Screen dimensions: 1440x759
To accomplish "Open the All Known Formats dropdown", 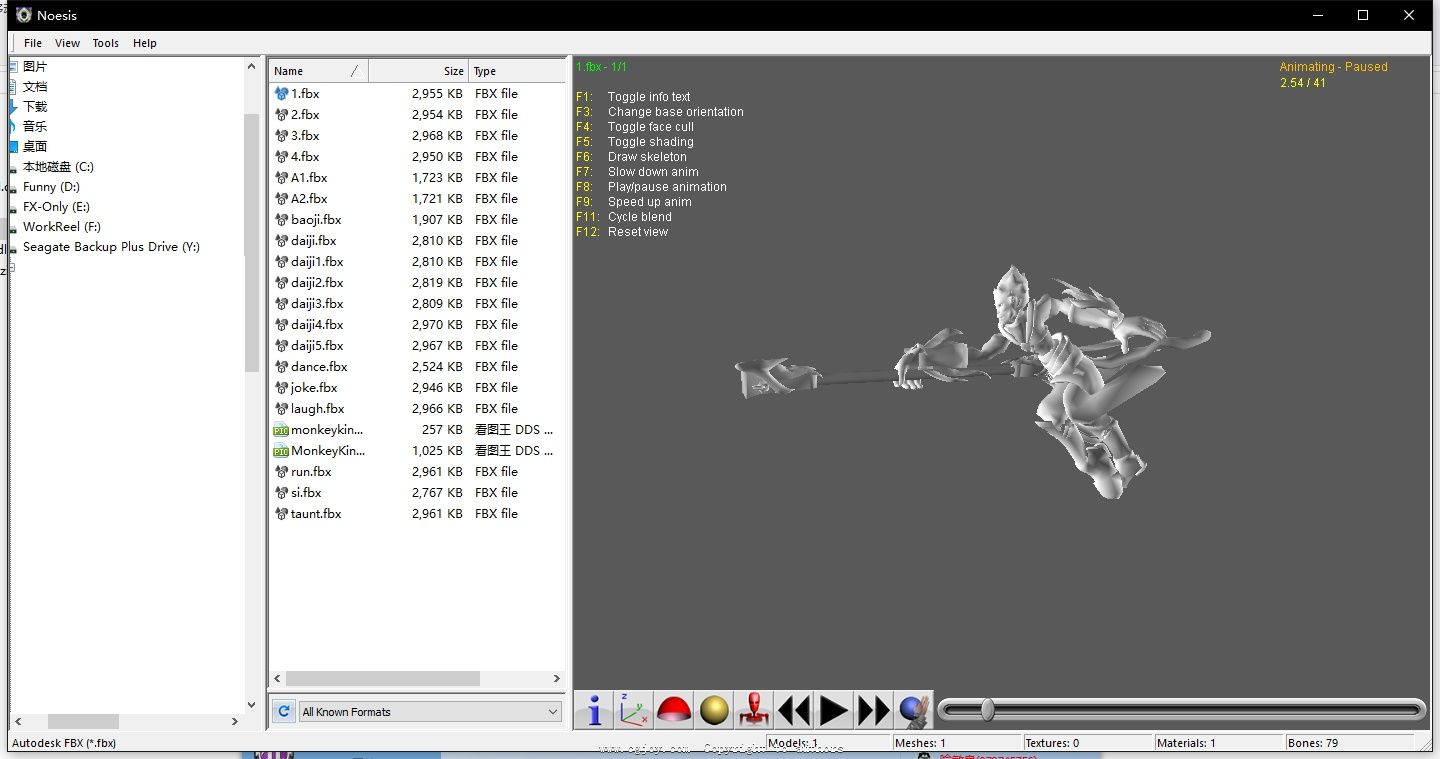I will (x=430, y=711).
